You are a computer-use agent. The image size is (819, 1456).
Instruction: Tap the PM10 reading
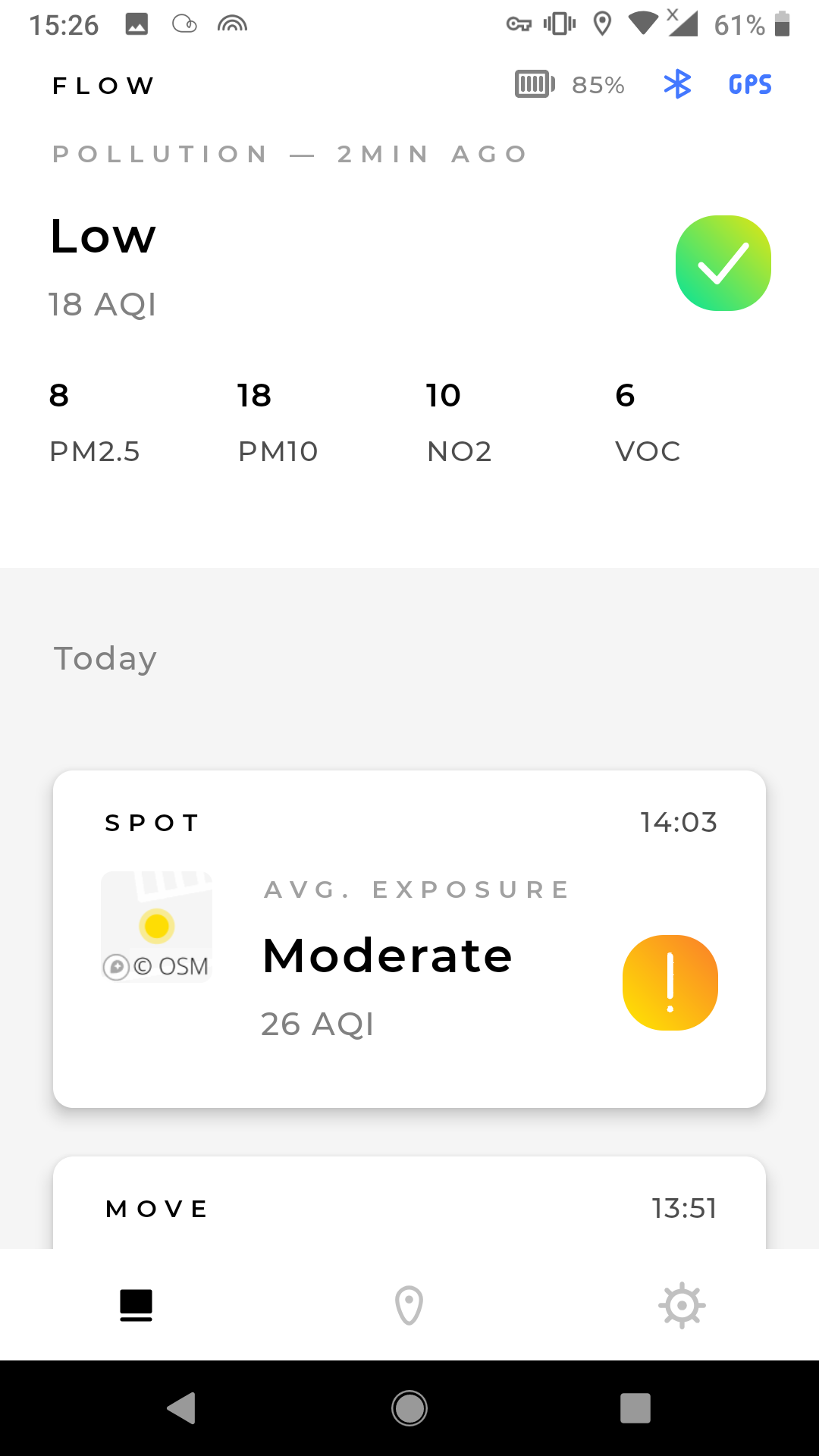pos(278,422)
